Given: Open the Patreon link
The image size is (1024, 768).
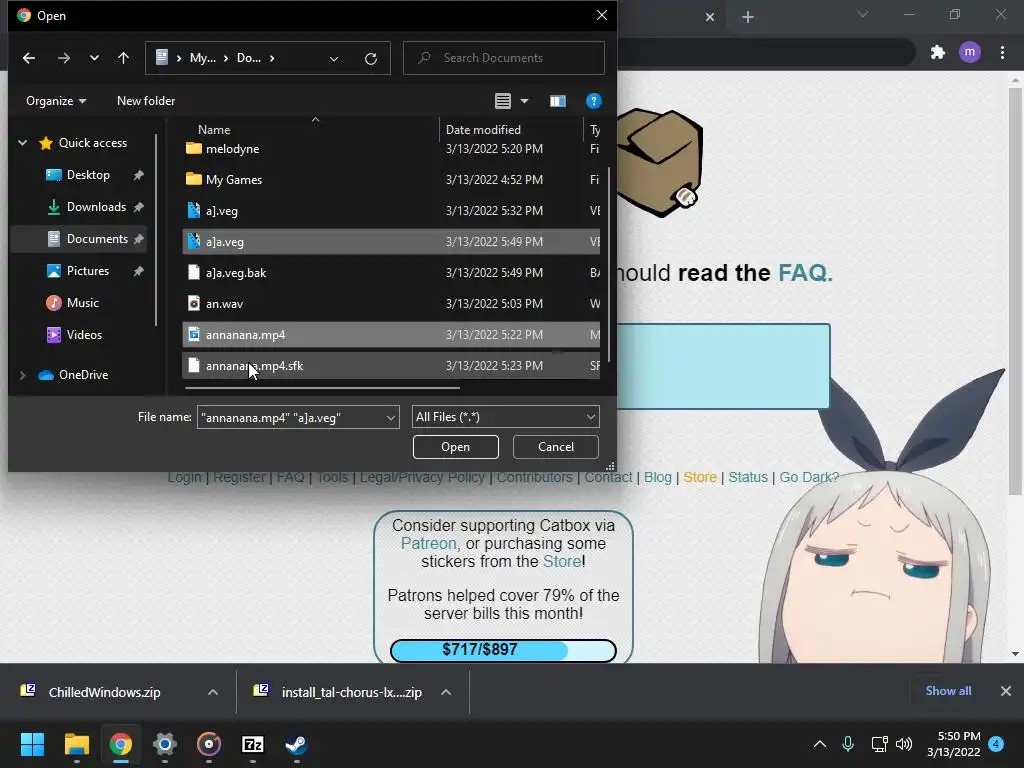Looking at the screenshot, I should click(428, 543).
